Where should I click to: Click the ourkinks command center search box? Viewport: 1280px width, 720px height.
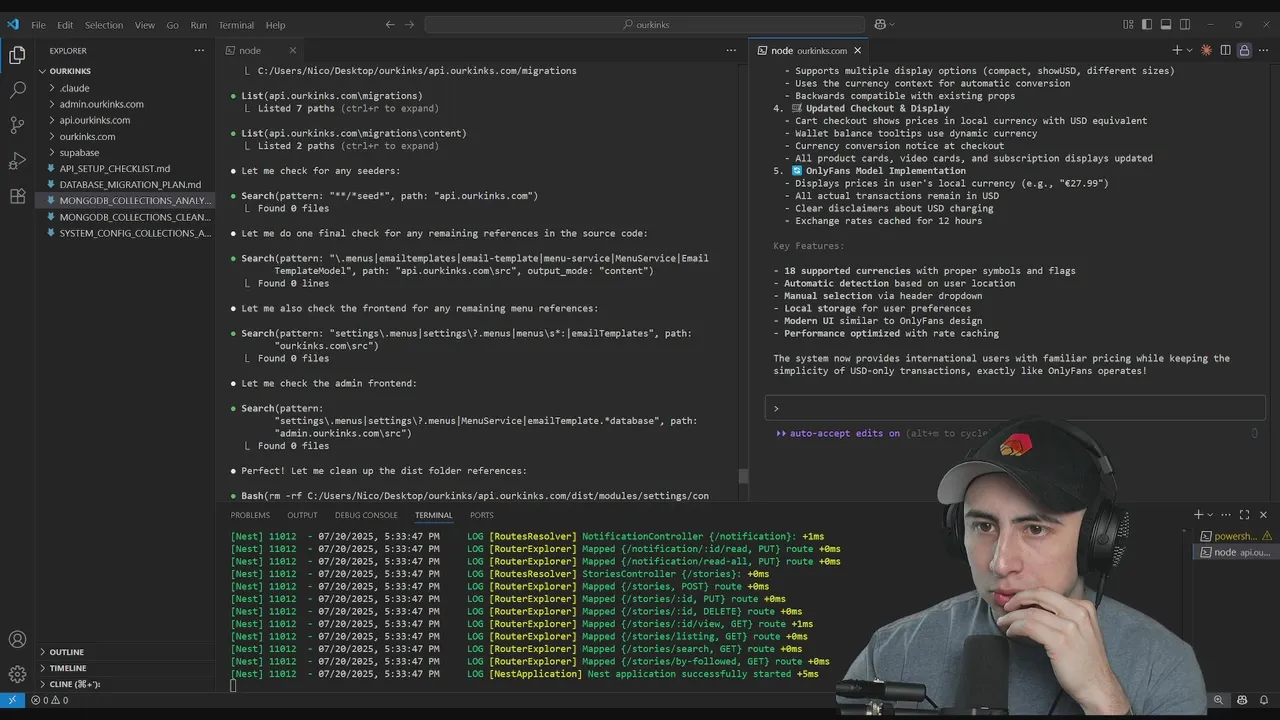point(645,25)
